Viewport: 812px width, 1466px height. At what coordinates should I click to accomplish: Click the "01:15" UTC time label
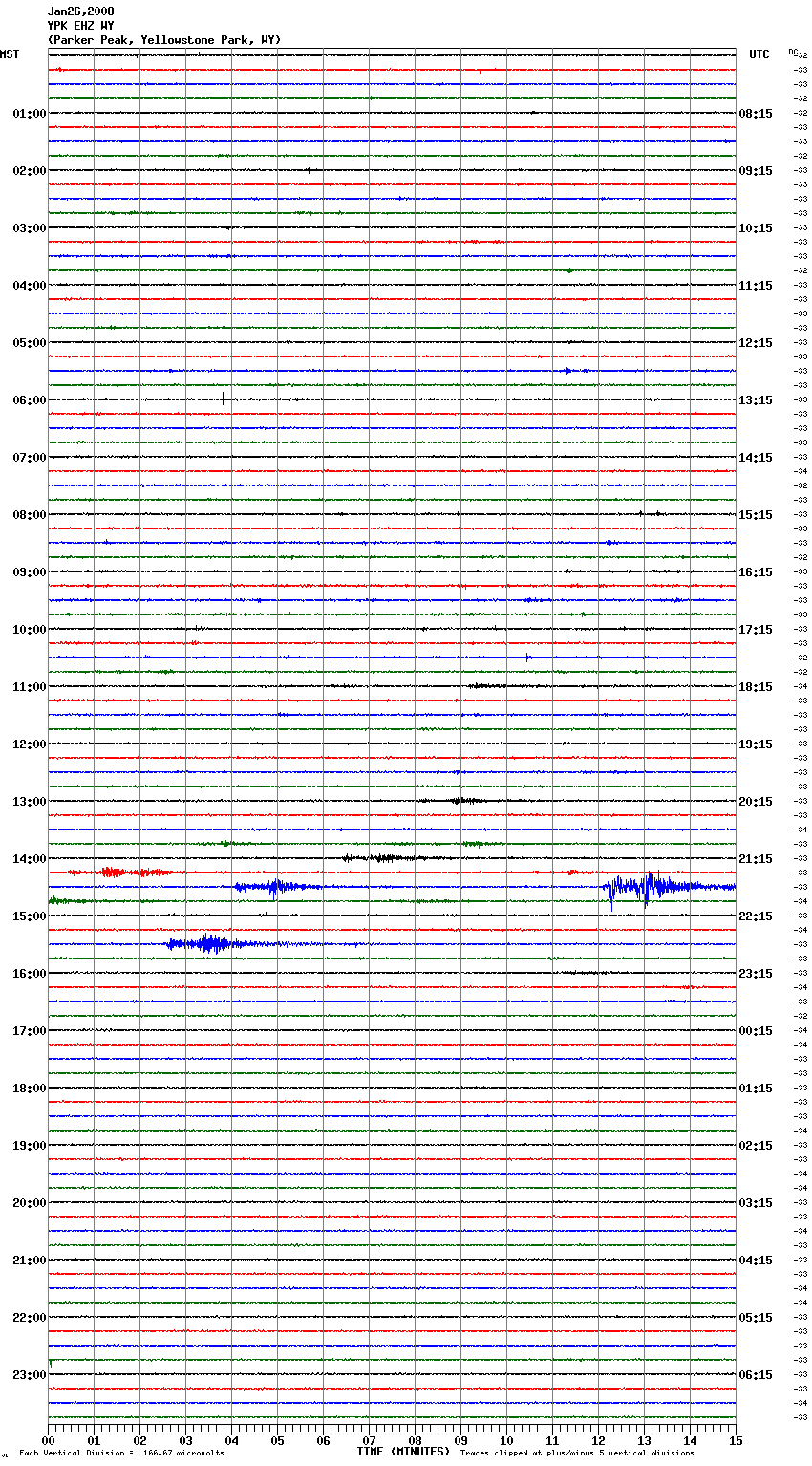(756, 1089)
